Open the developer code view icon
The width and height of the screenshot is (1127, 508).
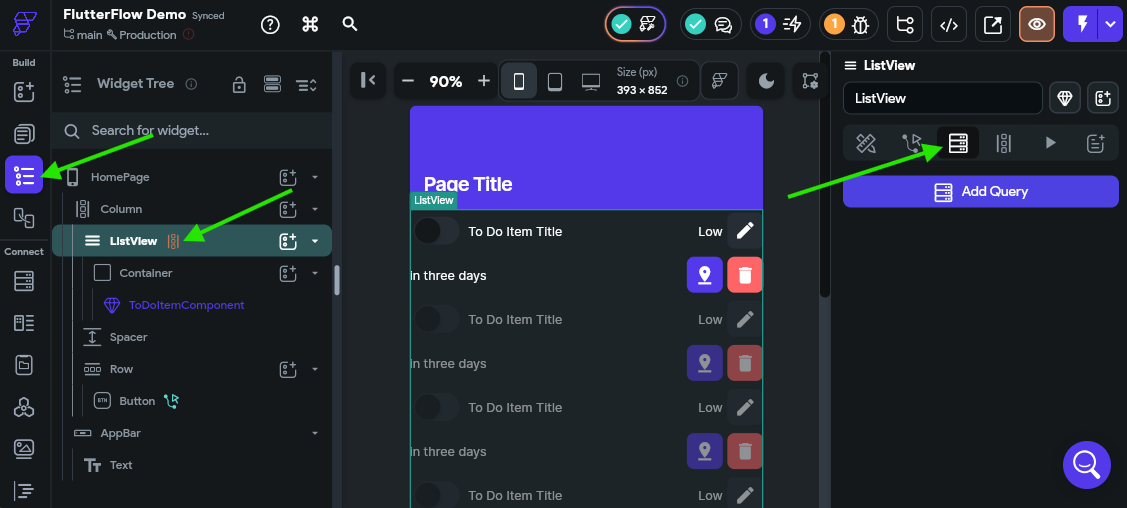pyautogui.click(x=949, y=24)
